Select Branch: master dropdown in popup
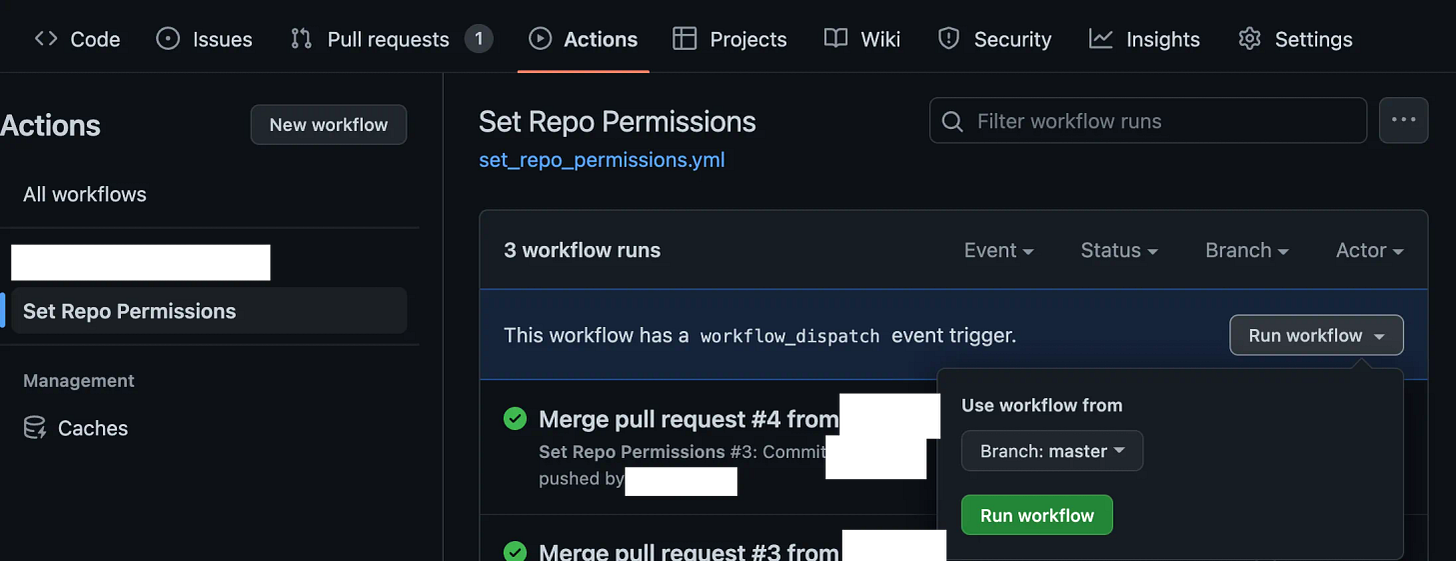Viewport: 1456px width, 561px height. [x=1052, y=451]
